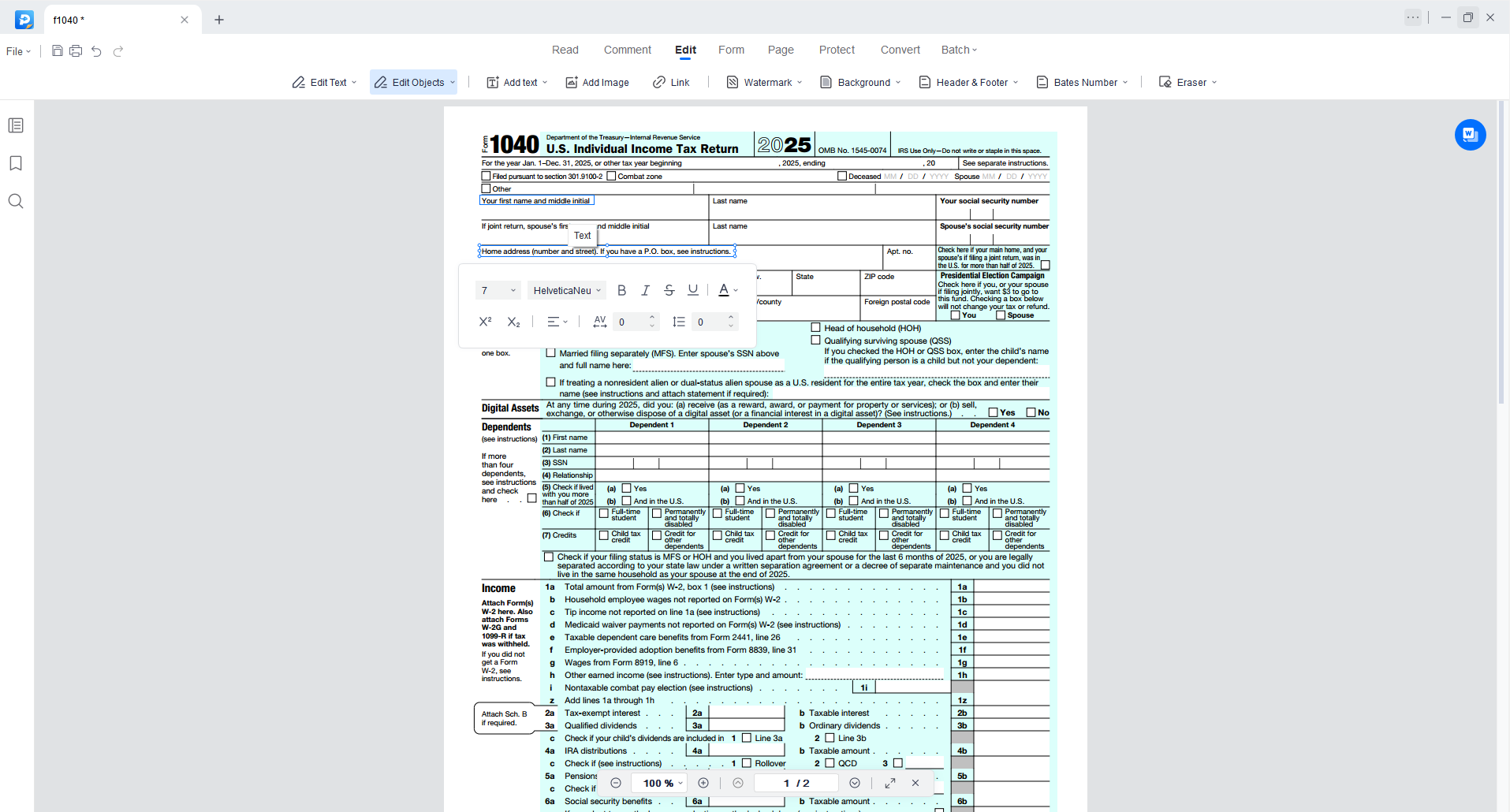Viewport: 1510px width, 812px height.
Task: Add an image to the PDF
Action: (x=597, y=82)
